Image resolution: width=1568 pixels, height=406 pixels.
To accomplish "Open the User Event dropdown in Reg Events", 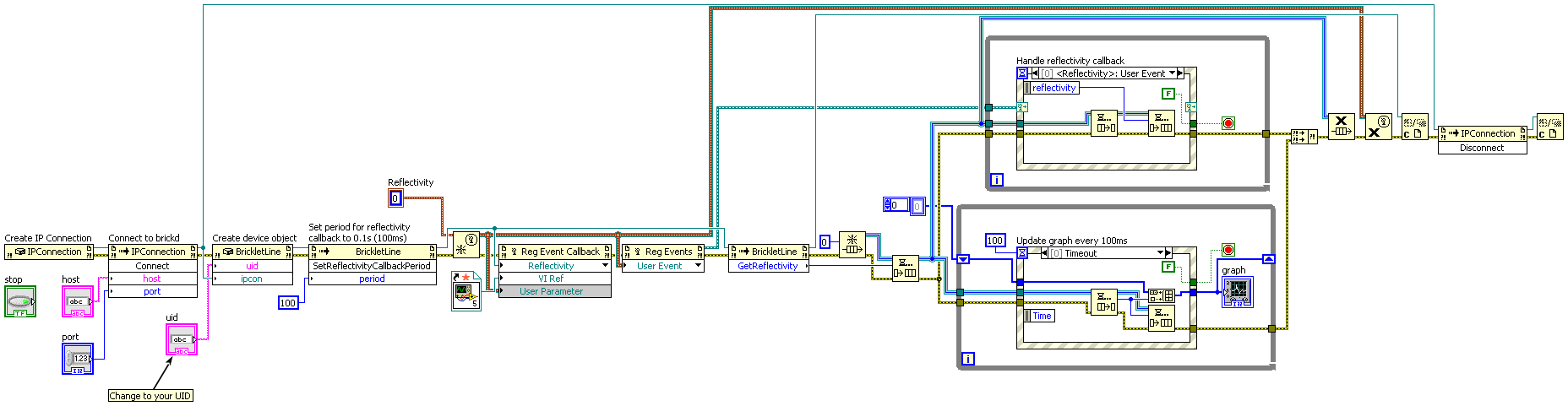I will tap(698, 266).
